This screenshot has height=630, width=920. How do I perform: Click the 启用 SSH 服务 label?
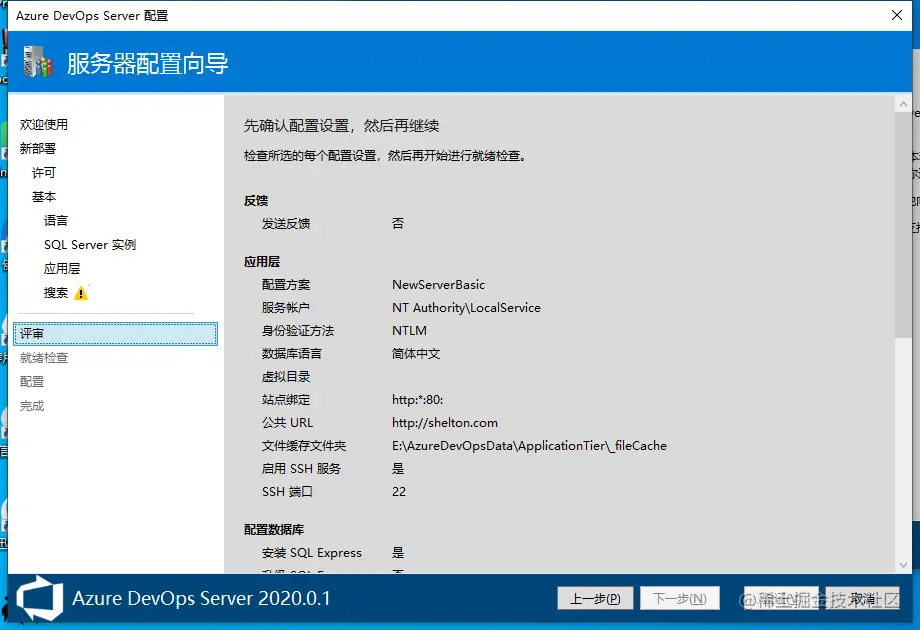click(301, 469)
